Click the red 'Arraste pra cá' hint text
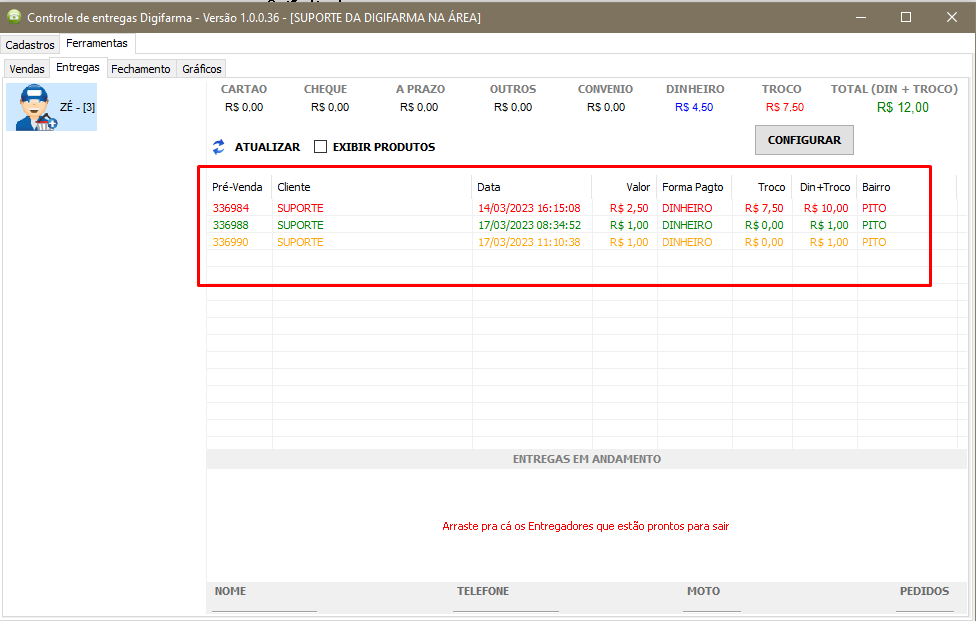Image resolution: width=976 pixels, height=621 pixels. tap(586, 526)
